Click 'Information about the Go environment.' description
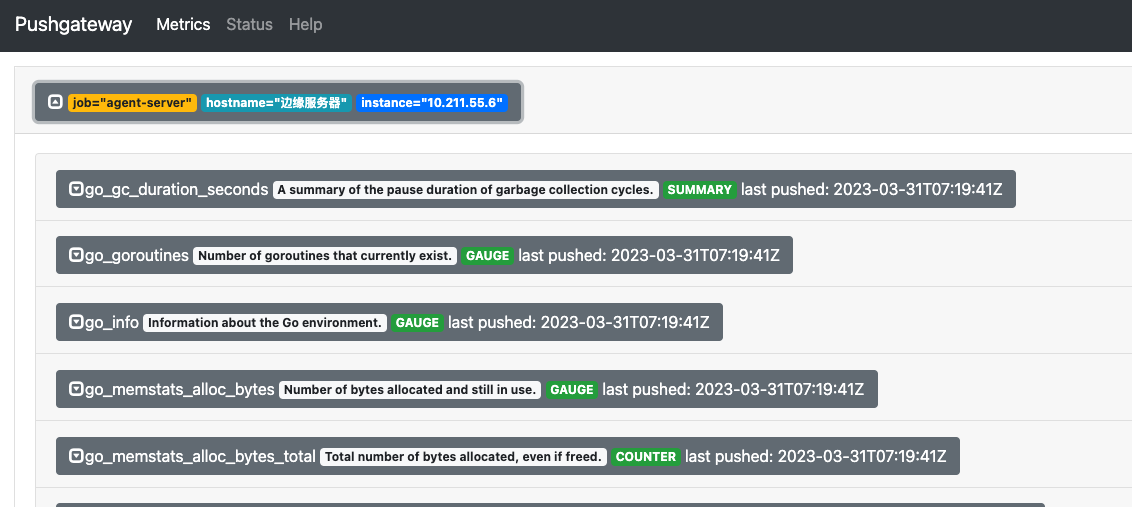Screen dimensions: 1132x507 click(x=265, y=323)
